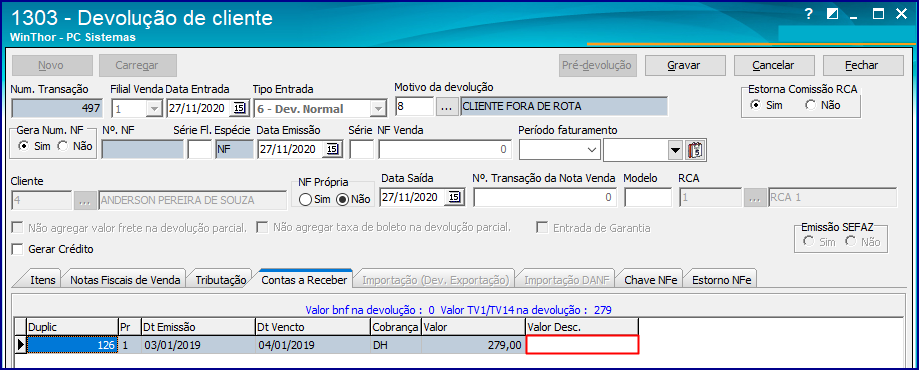The image size is (919, 370).
Task: Switch to the Tributação tab
Action: (x=220, y=280)
